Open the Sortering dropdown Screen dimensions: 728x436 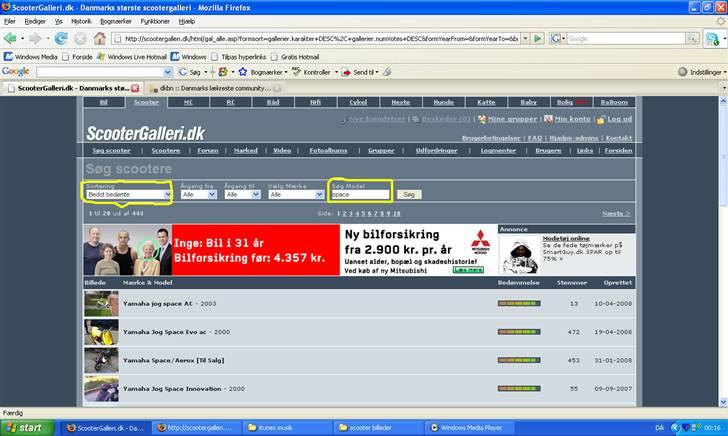[127, 194]
